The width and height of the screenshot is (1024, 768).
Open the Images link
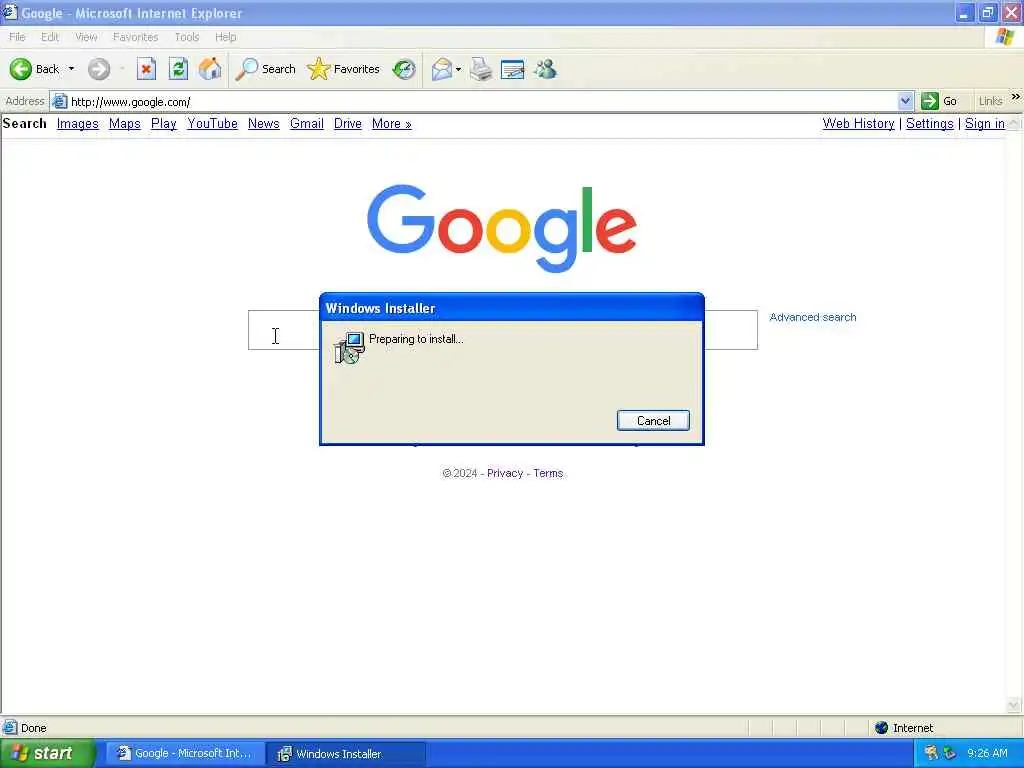[78, 123]
